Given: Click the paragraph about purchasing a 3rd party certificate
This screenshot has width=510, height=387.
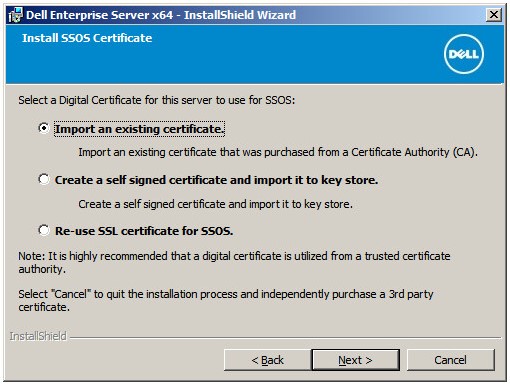Looking at the screenshot, I should (x=226, y=300).
